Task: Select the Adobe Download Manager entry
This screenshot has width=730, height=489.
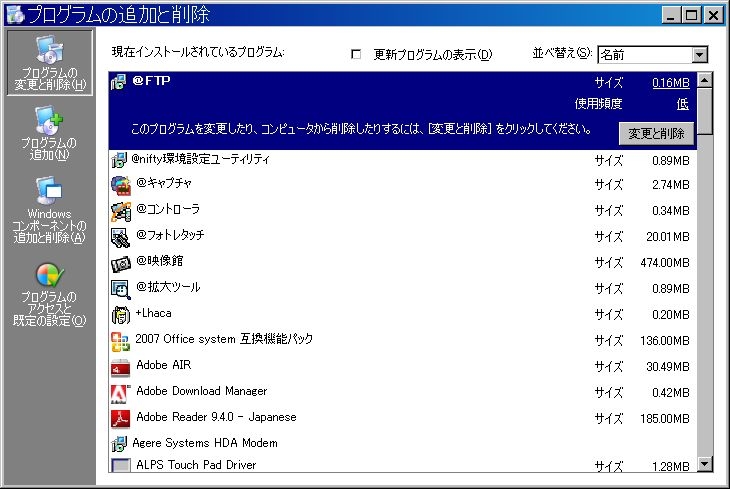Action: [403, 394]
